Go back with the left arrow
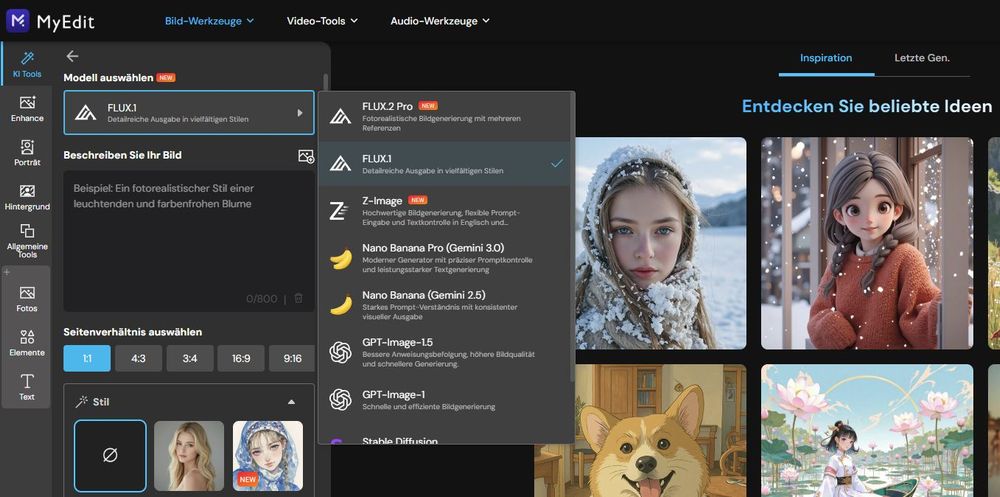The height and width of the screenshot is (497, 1000). [73, 56]
